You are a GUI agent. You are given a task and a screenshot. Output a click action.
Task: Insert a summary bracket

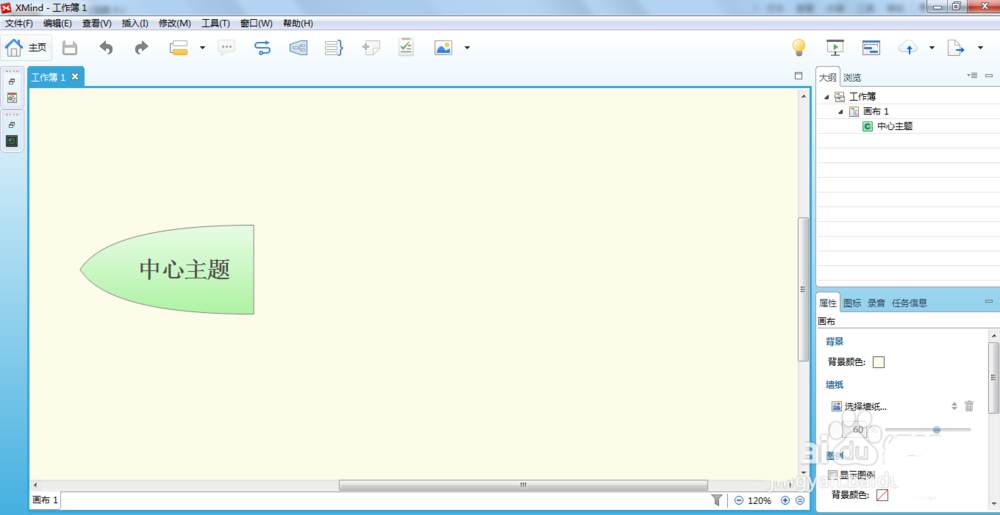click(x=334, y=48)
